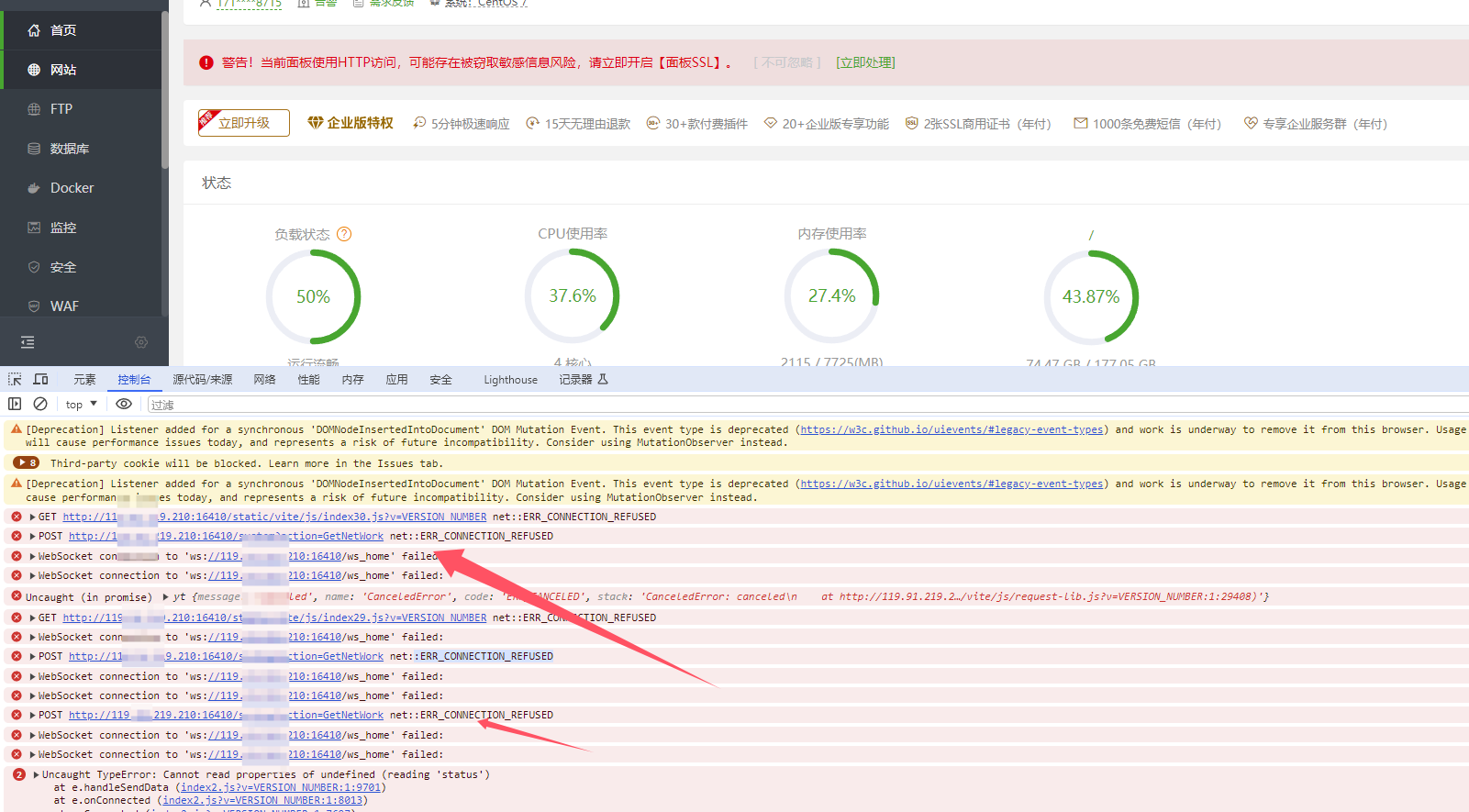
Task: Switch to the 性能 DevTools tab
Action: click(309, 379)
